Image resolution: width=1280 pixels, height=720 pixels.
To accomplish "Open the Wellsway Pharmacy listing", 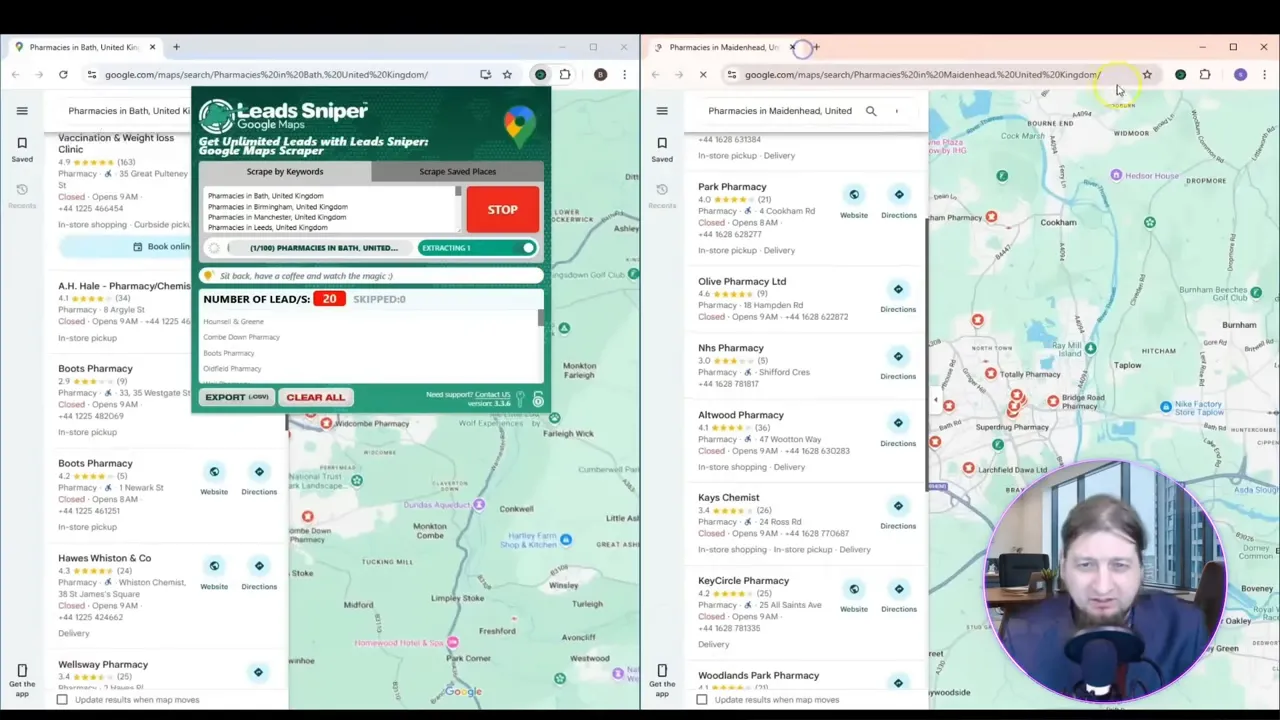I will pyautogui.click(x=103, y=664).
